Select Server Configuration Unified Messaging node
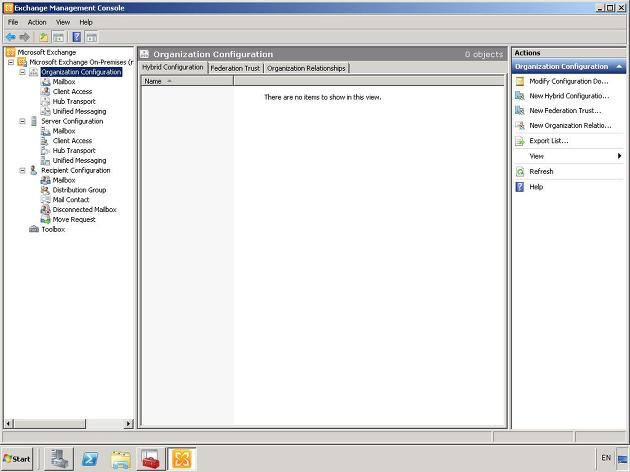This screenshot has width=630, height=472. click(x=79, y=160)
